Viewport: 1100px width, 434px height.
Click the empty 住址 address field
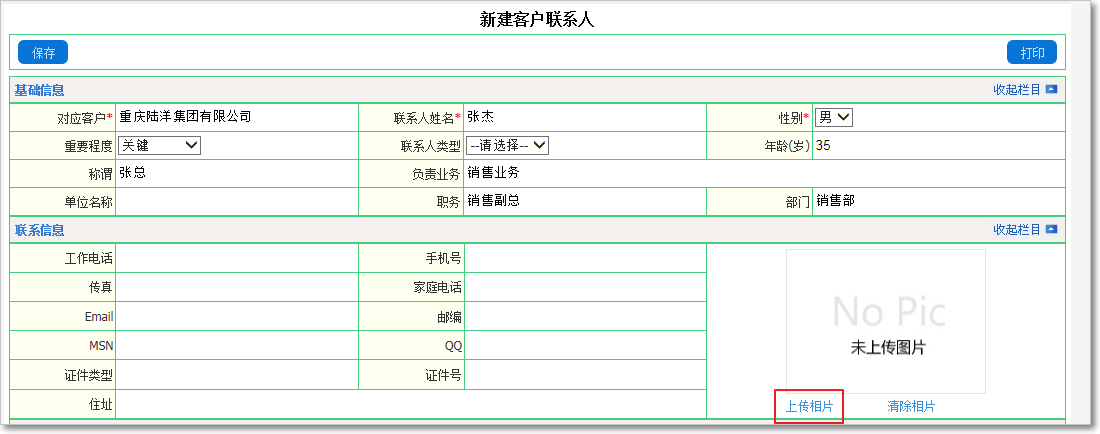click(411, 404)
